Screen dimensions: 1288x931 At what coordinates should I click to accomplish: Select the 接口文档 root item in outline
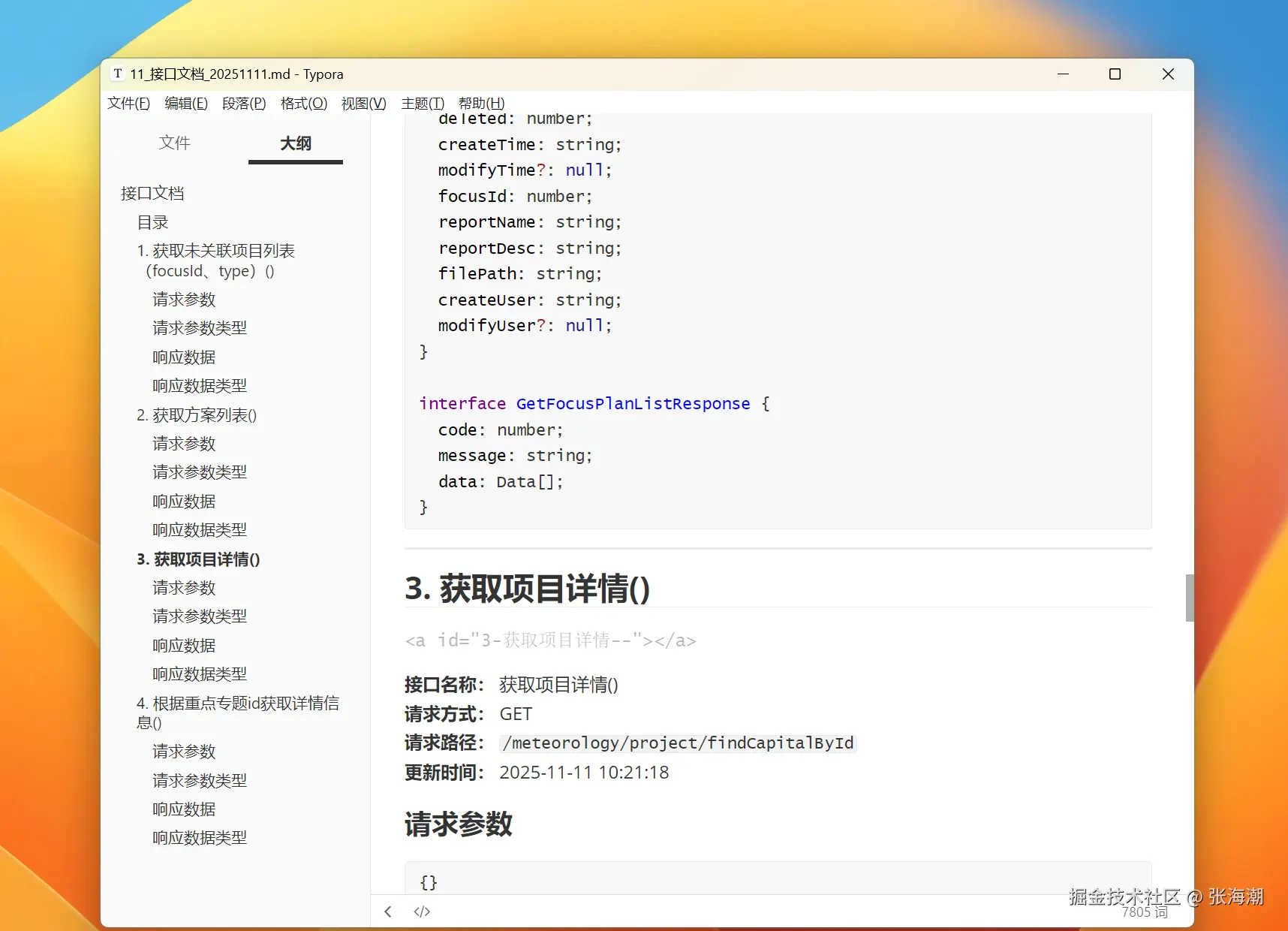pyautogui.click(x=153, y=193)
